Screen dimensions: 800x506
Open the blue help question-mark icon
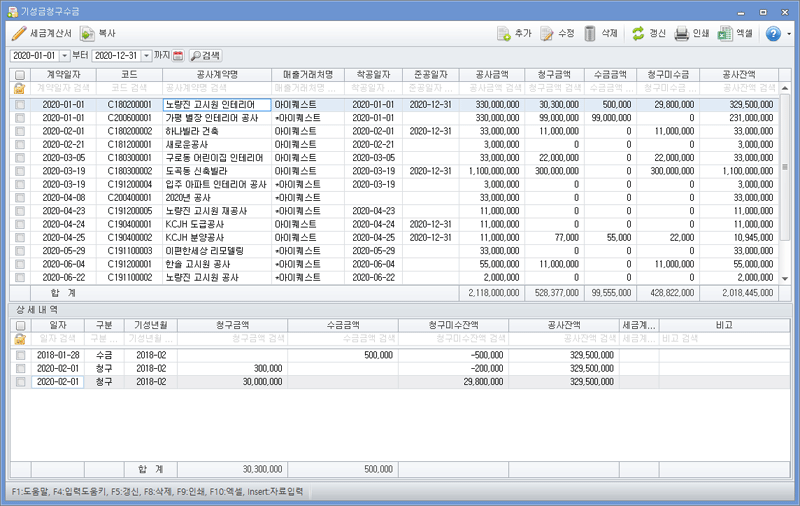click(772, 33)
